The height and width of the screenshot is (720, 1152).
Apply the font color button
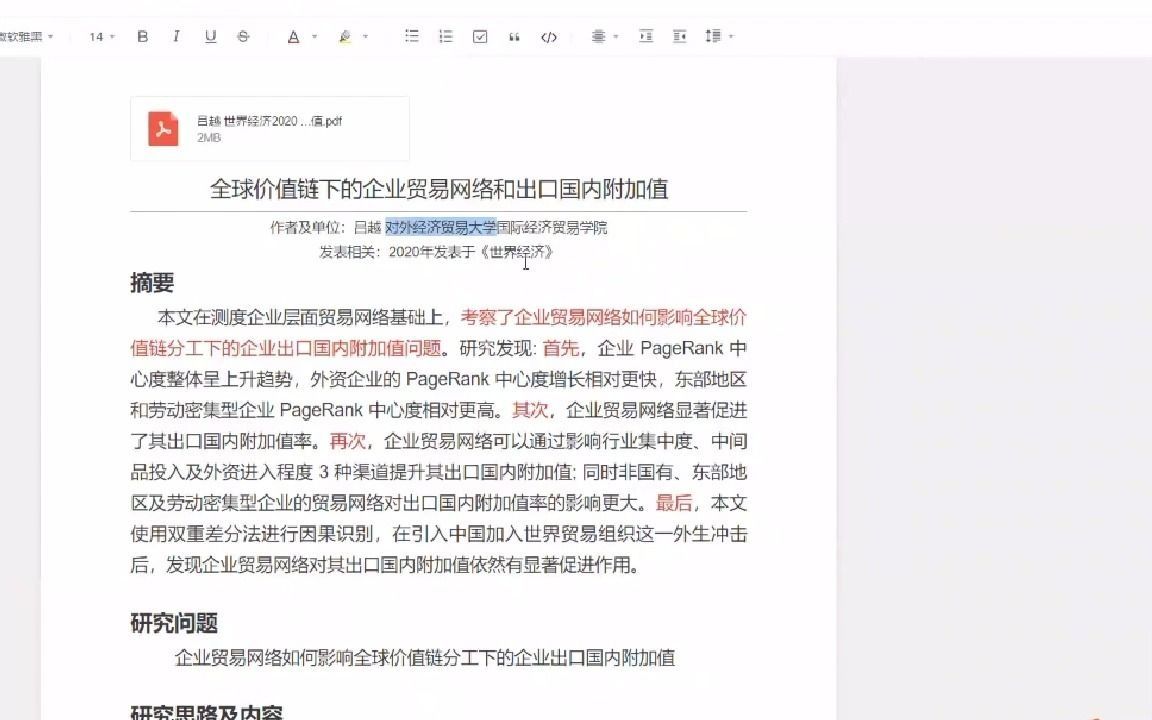point(293,36)
